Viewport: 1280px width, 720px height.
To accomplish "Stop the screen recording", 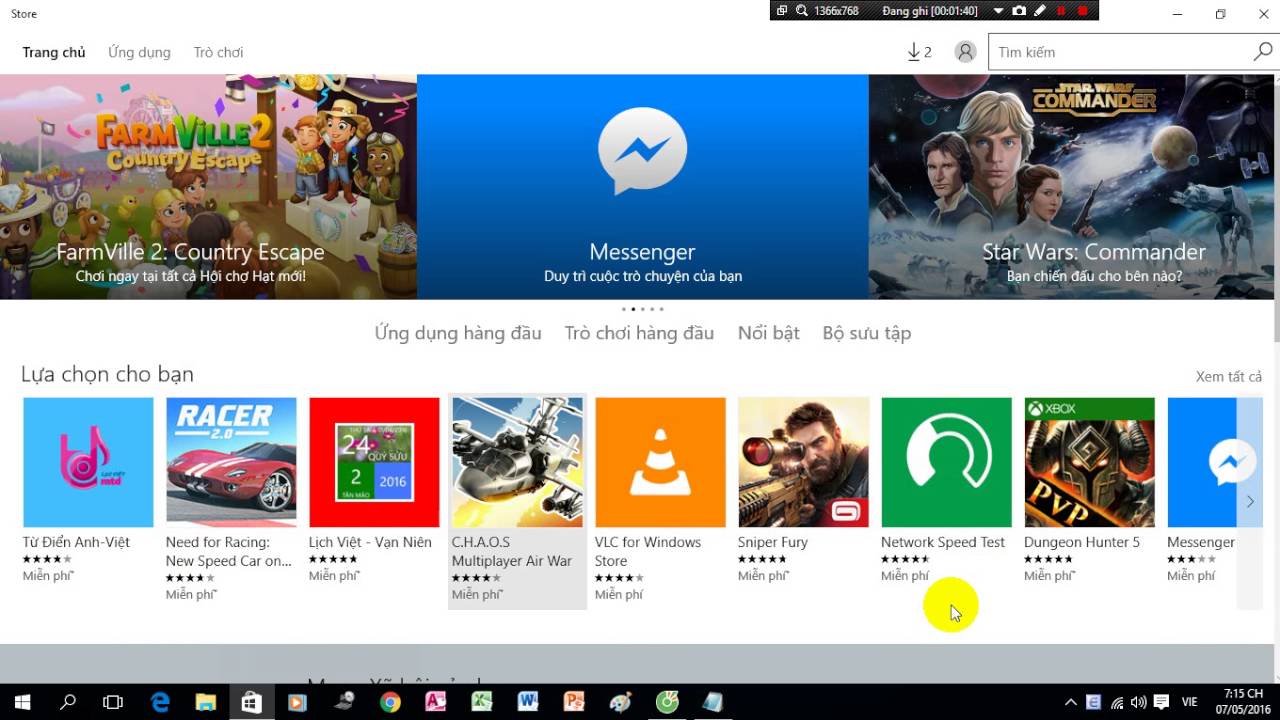I will click(1083, 10).
